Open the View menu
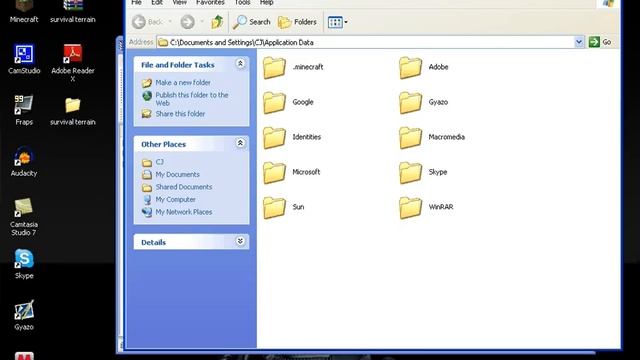This screenshot has height=360, width=640. pos(179,3)
